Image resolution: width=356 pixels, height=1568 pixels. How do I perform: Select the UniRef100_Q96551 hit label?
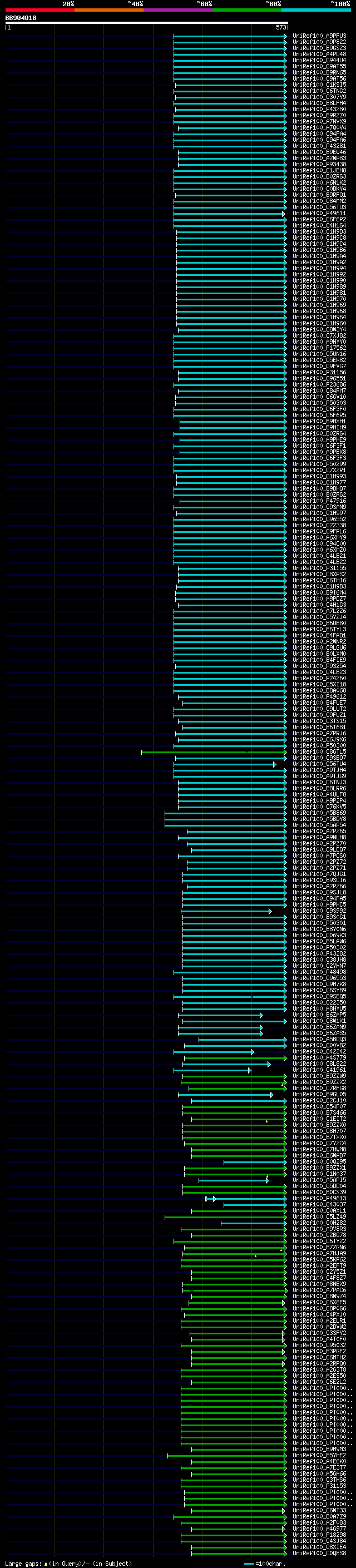[x=319, y=379]
